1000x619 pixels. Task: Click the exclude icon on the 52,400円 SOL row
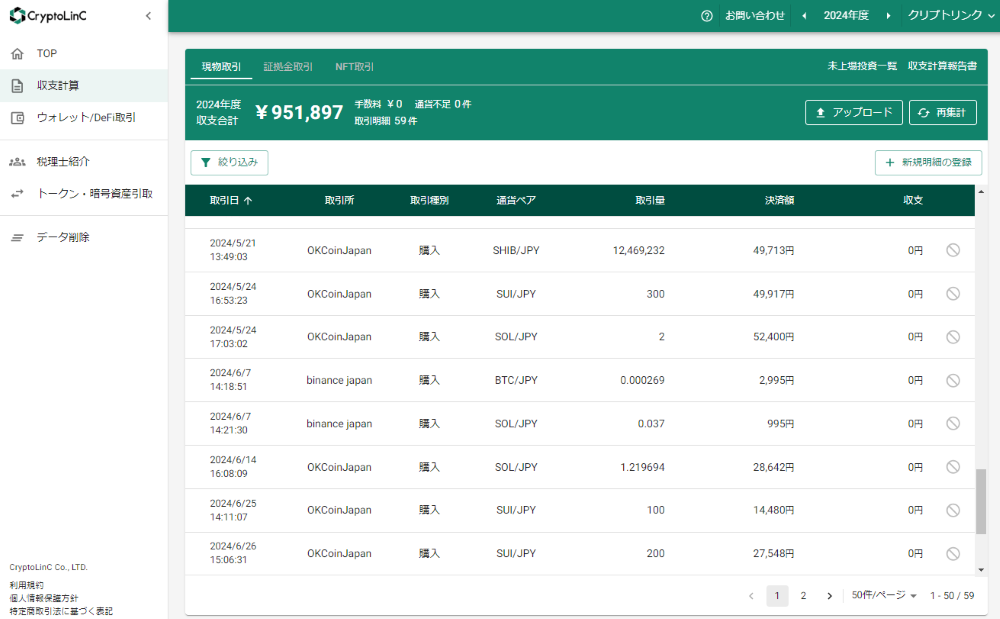click(953, 337)
